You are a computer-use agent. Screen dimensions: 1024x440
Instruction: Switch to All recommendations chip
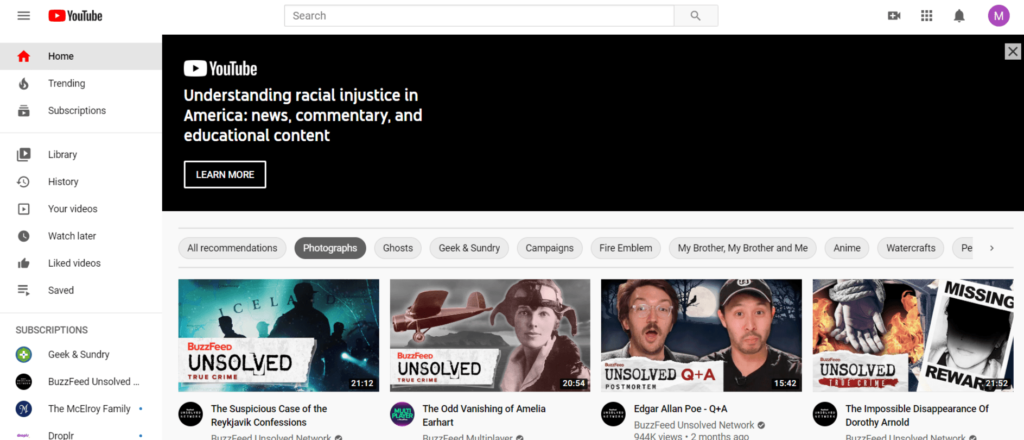tap(232, 248)
